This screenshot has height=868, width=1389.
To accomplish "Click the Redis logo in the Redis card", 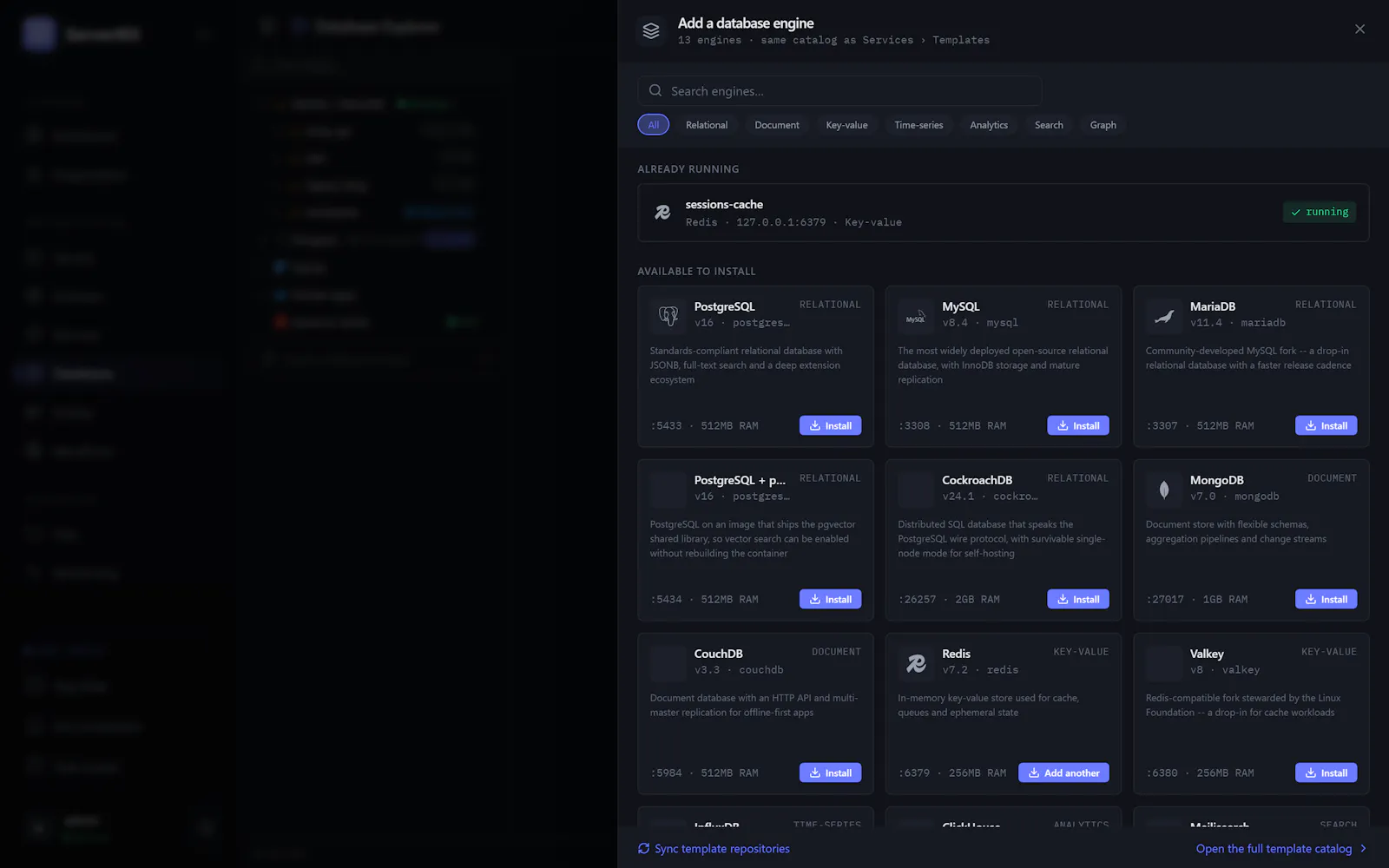I will 916,663.
